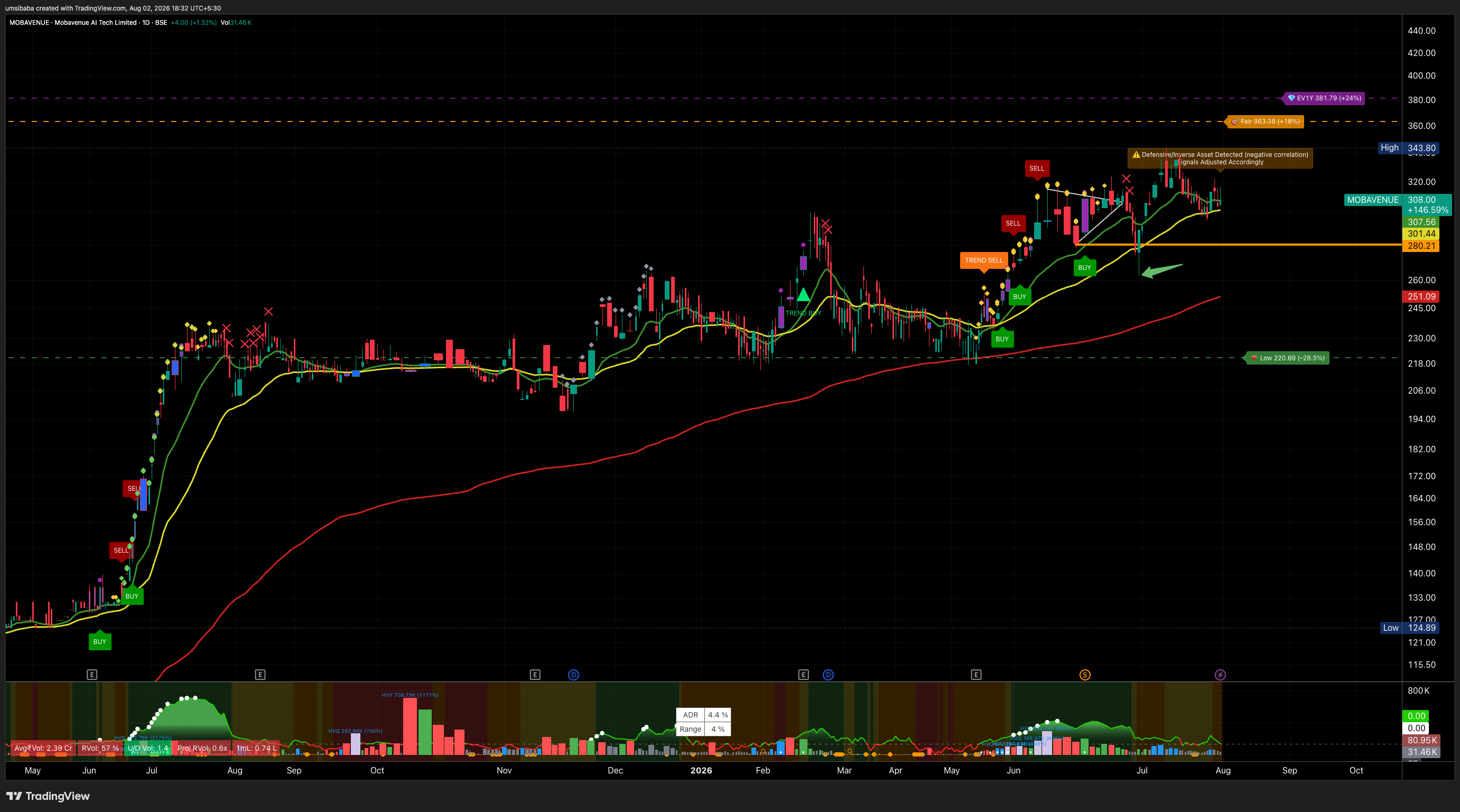The width and height of the screenshot is (1460, 812).
Task: Open the orange split S marker
Action: 1085,674
